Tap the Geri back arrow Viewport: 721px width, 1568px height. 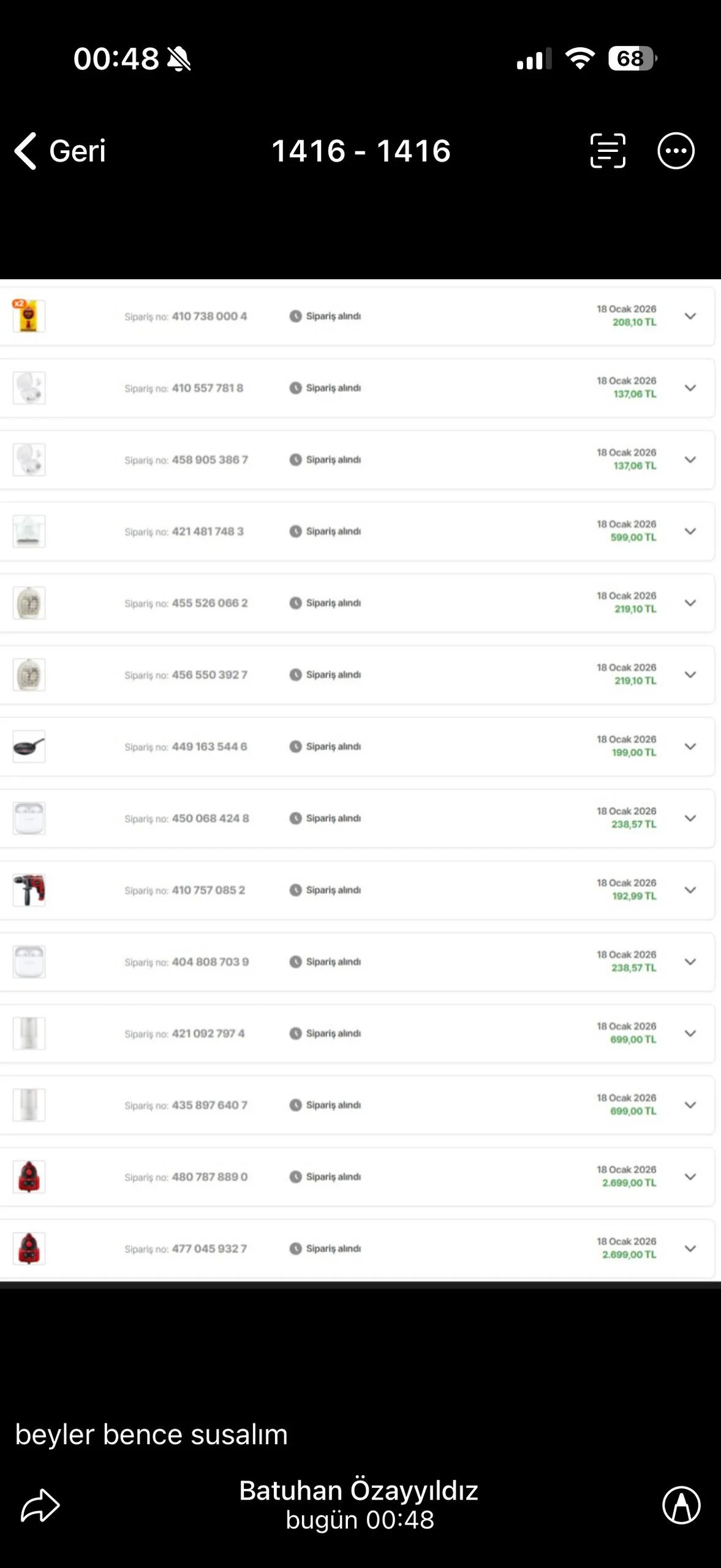pyautogui.click(x=26, y=151)
